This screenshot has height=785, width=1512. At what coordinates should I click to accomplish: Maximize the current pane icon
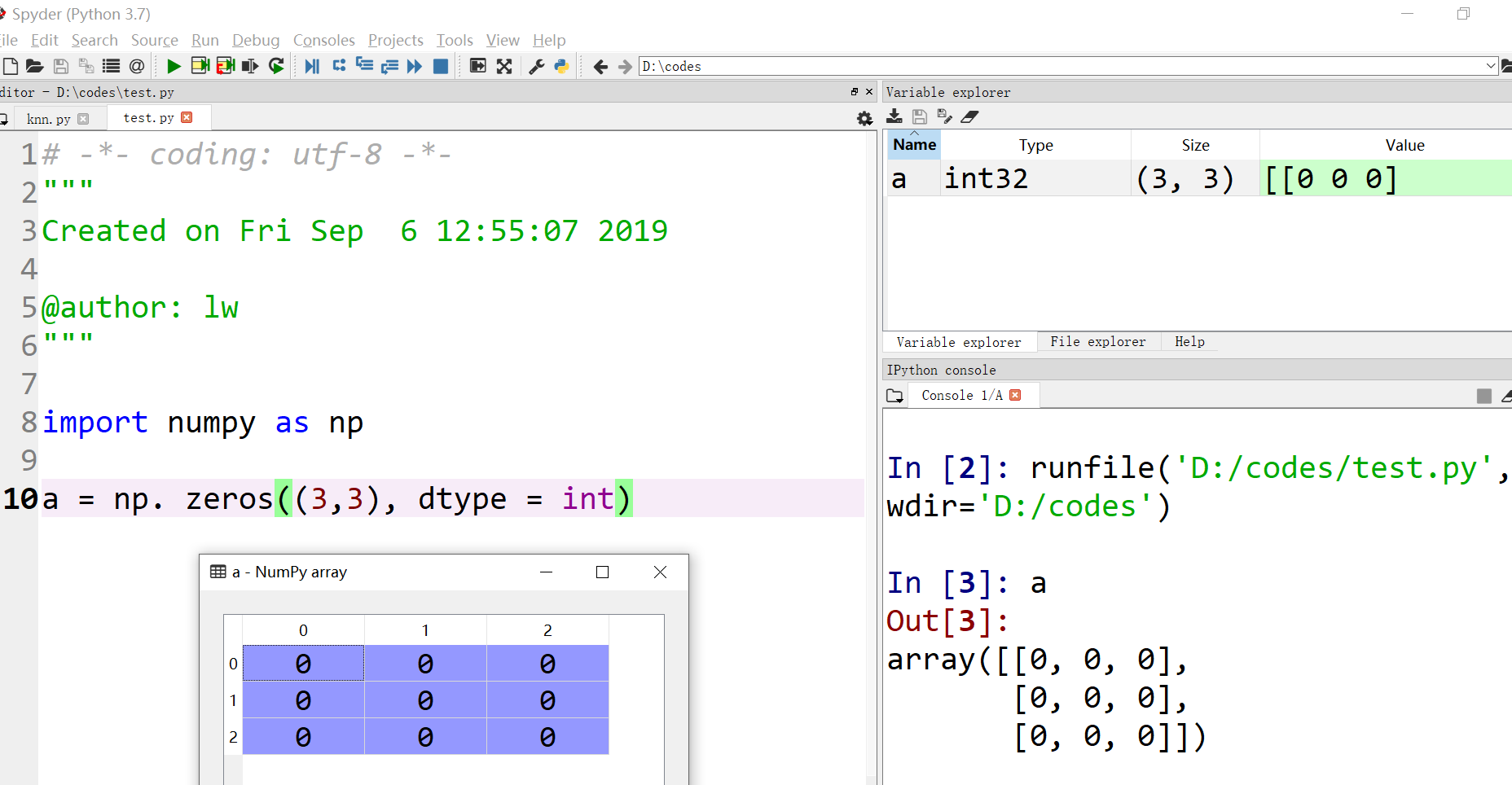click(478, 66)
